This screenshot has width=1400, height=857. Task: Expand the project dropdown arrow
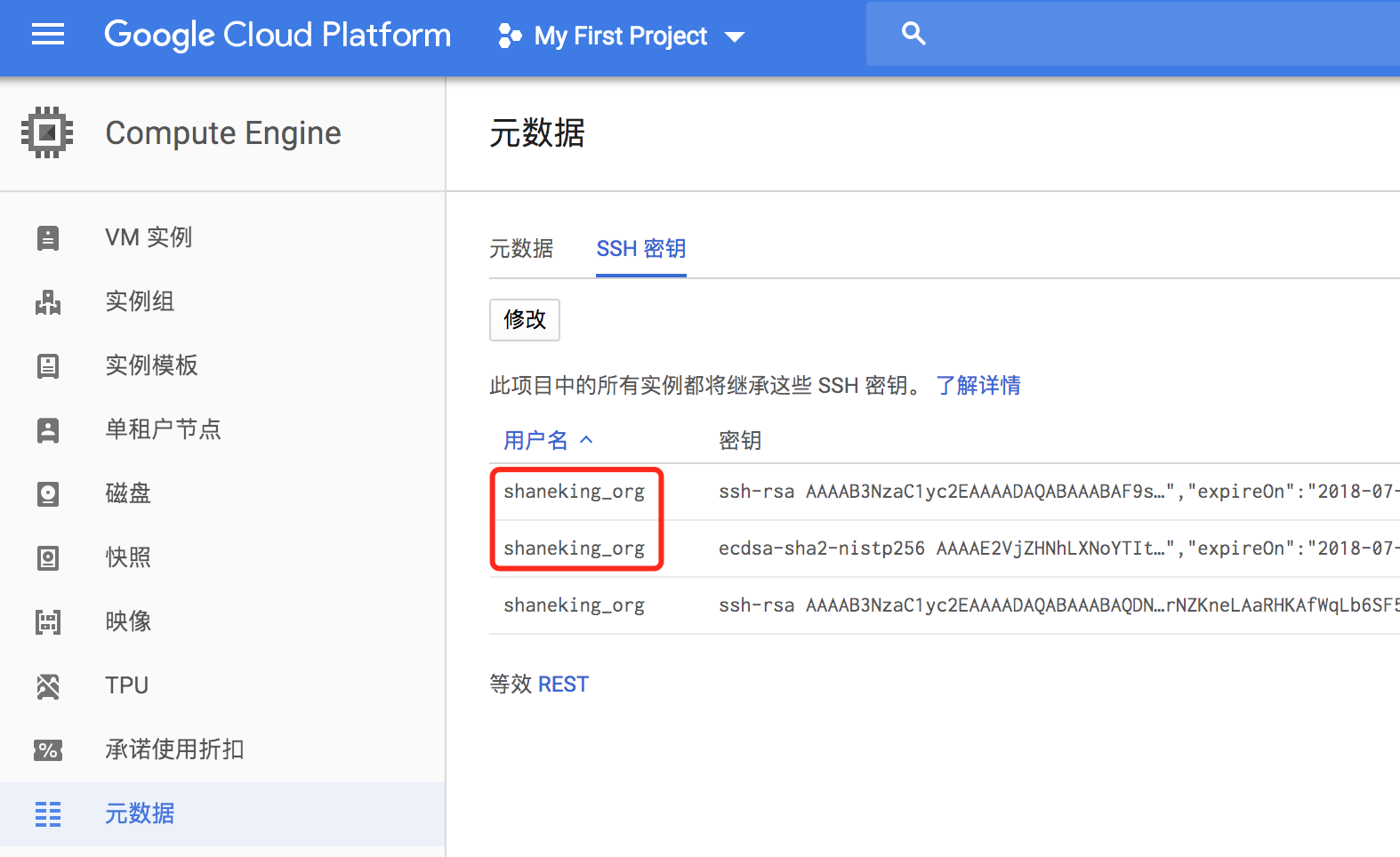tap(735, 37)
